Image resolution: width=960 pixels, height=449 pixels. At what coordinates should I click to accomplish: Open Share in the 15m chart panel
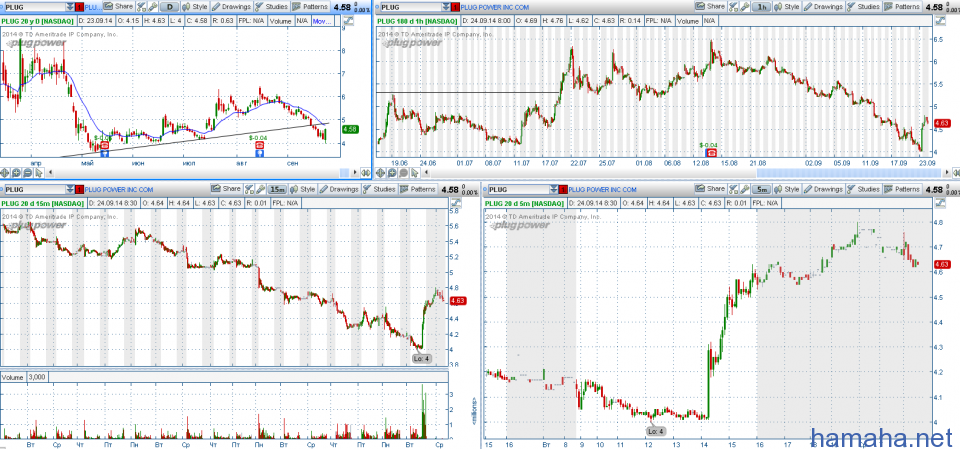pyautogui.click(x=226, y=189)
